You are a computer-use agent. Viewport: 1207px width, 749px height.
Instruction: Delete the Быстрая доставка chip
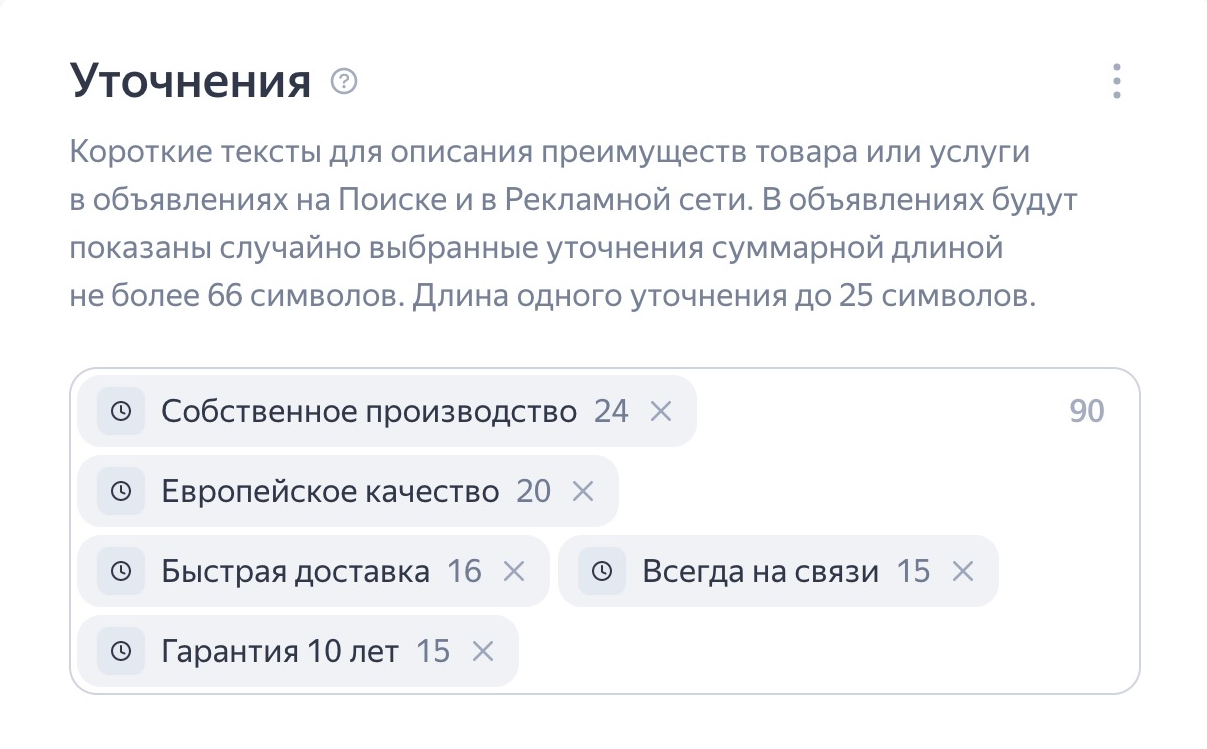(x=513, y=571)
